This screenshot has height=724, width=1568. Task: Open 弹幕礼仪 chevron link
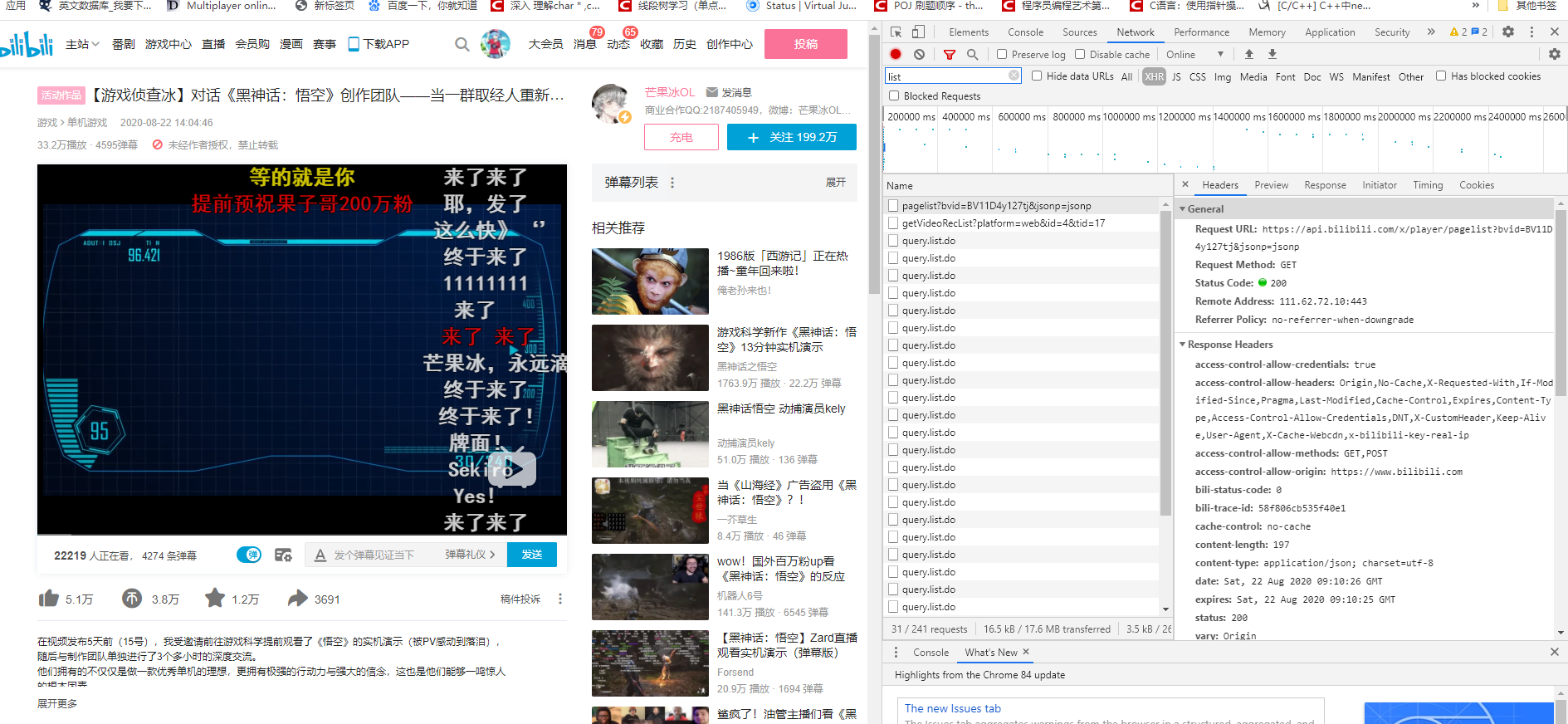pyautogui.click(x=470, y=555)
